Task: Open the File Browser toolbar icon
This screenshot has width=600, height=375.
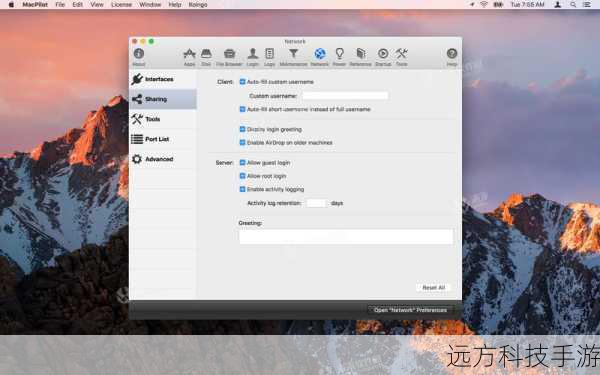Action: click(229, 57)
